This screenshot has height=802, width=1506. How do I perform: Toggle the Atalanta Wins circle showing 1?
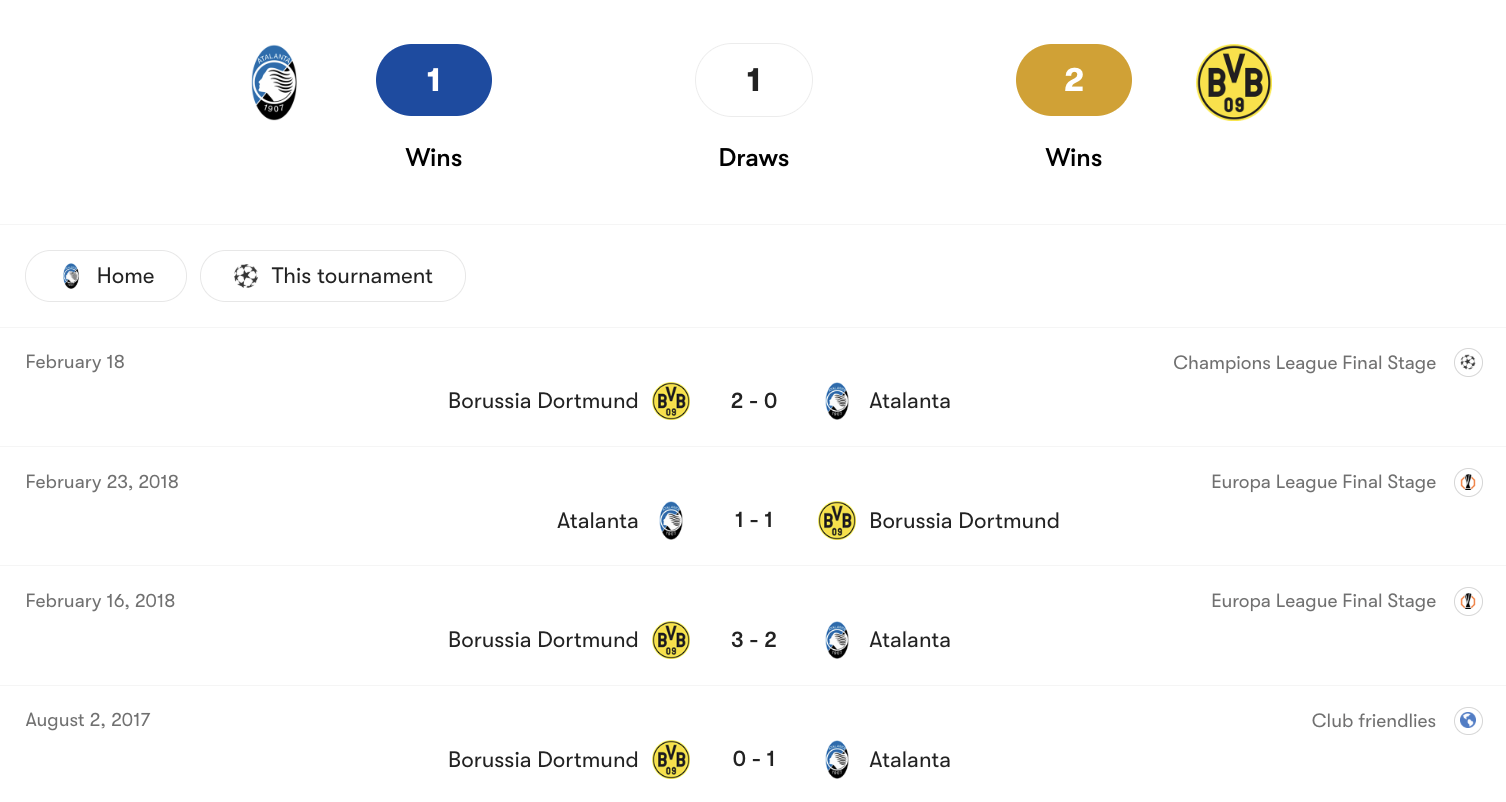click(x=433, y=80)
